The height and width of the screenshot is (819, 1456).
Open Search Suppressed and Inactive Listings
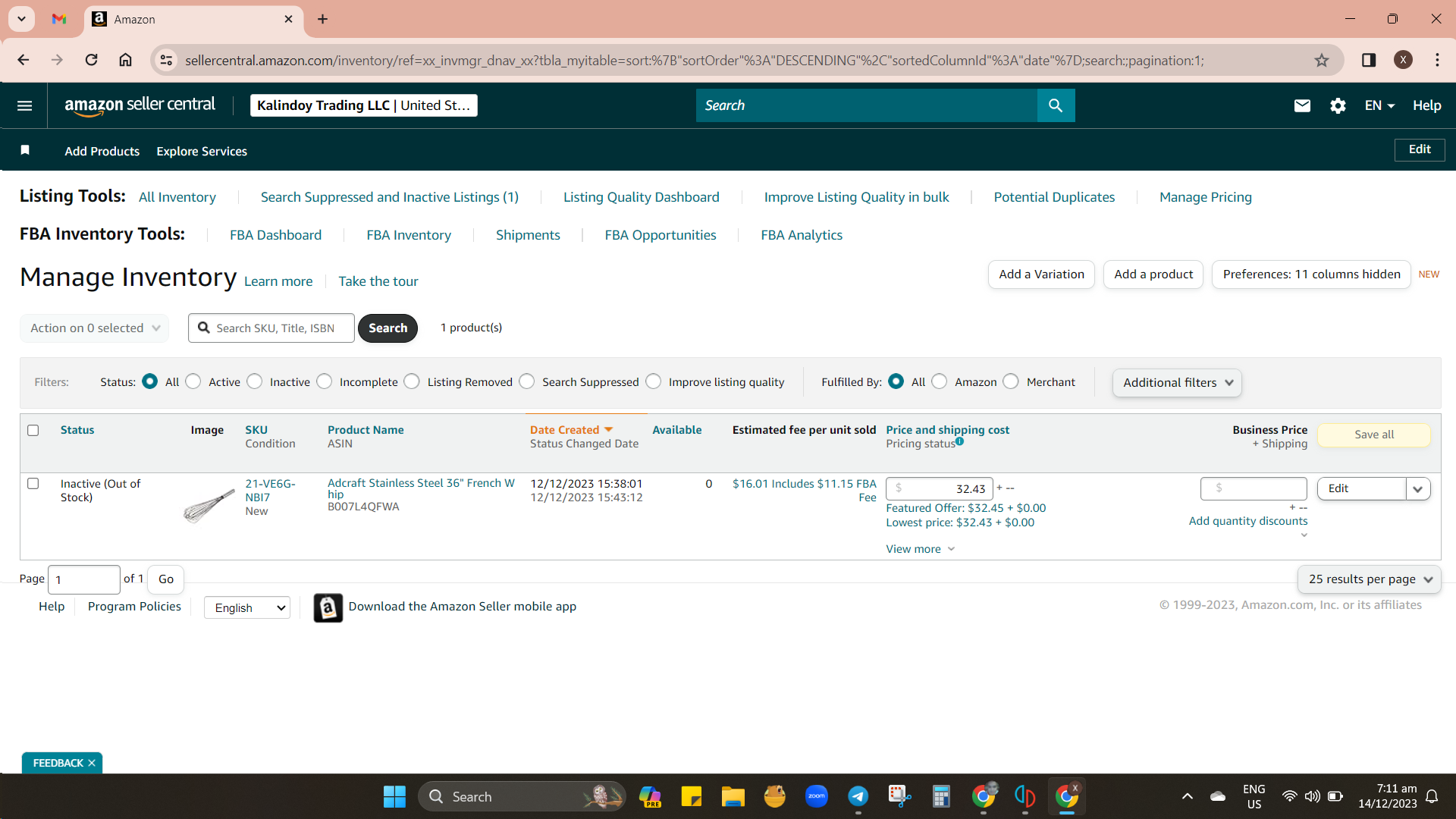point(390,197)
